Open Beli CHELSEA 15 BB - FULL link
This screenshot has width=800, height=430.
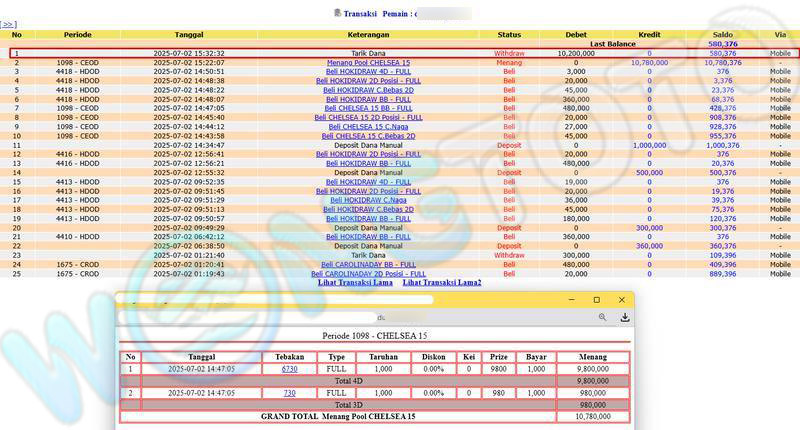[368, 108]
